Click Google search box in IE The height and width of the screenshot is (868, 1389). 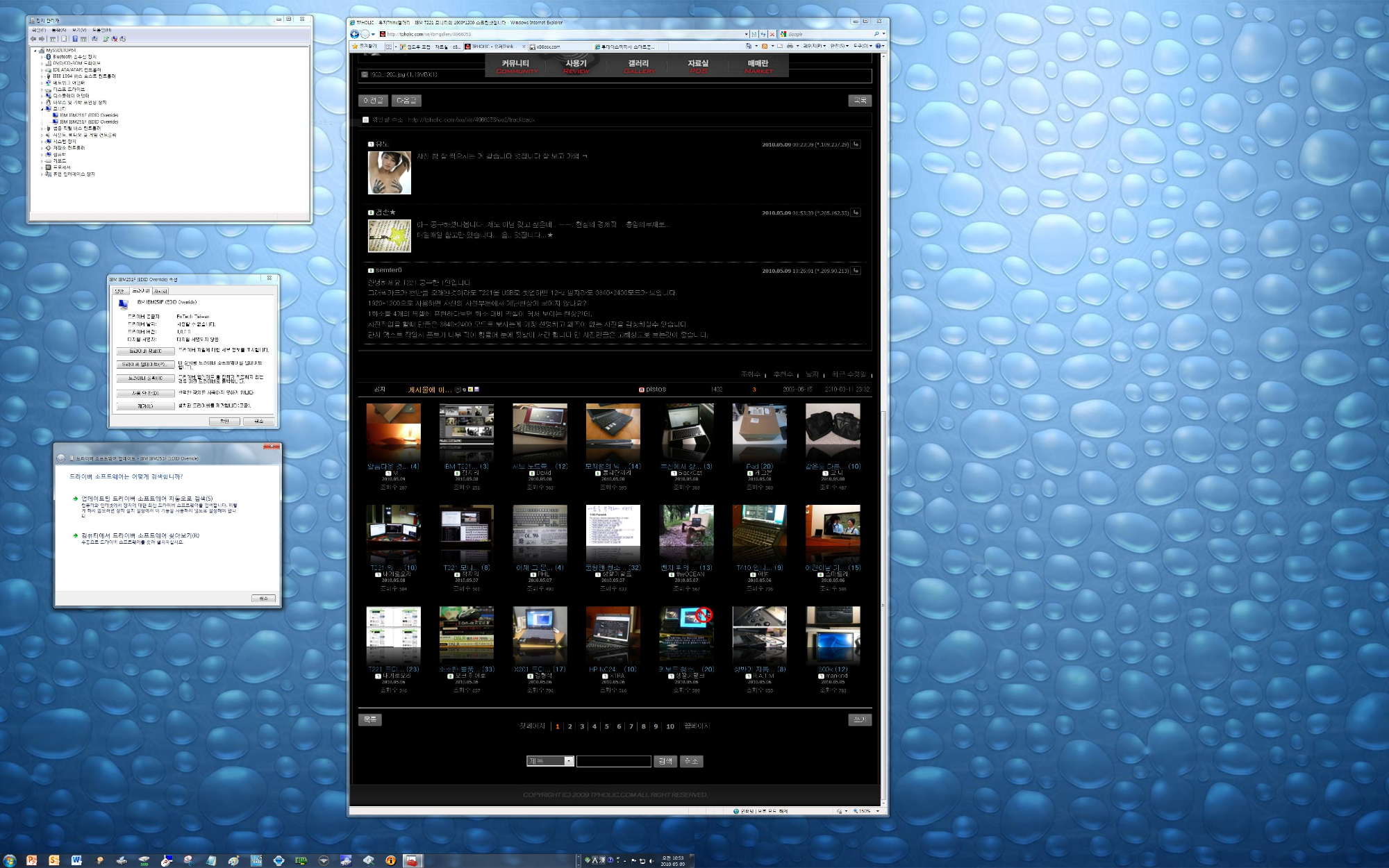pyautogui.click(x=830, y=34)
